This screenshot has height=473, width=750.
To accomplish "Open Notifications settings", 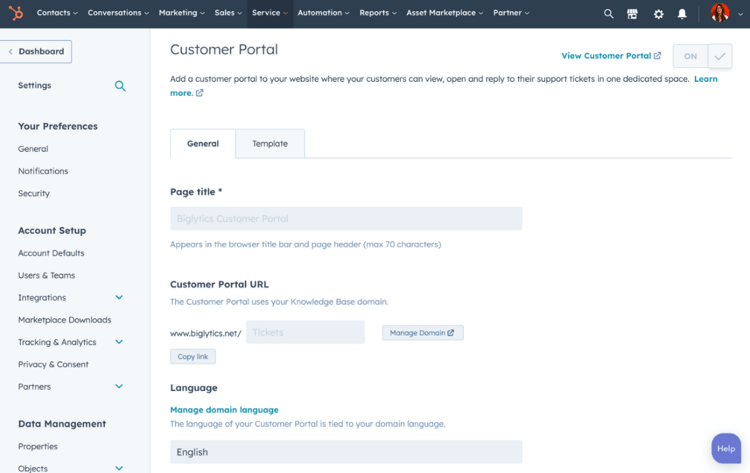I will 43,171.
